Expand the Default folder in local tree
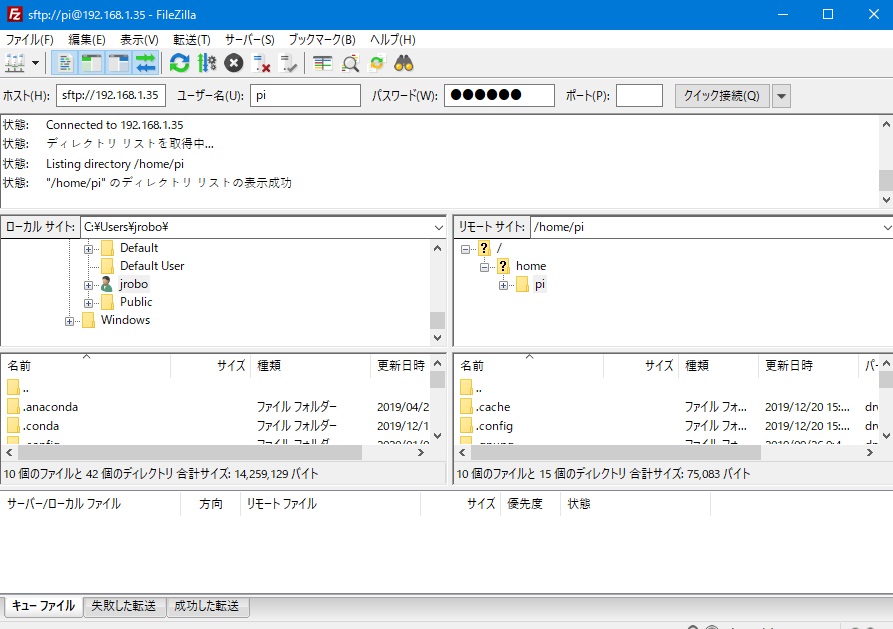The image size is (893, 629). [88, 249]
